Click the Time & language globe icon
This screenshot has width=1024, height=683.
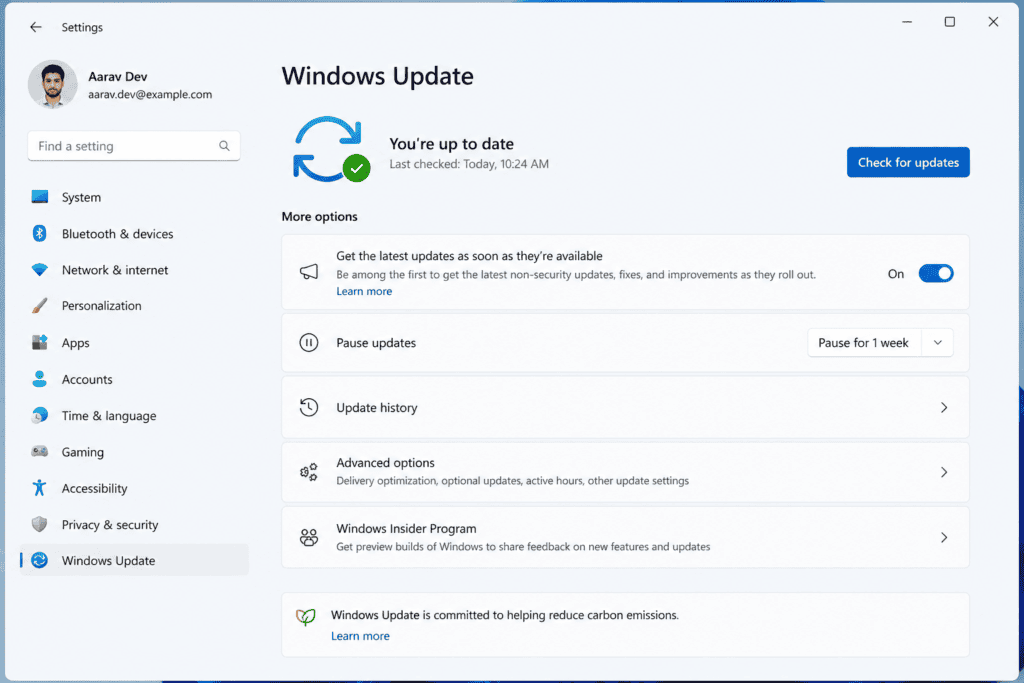(40, 415)
